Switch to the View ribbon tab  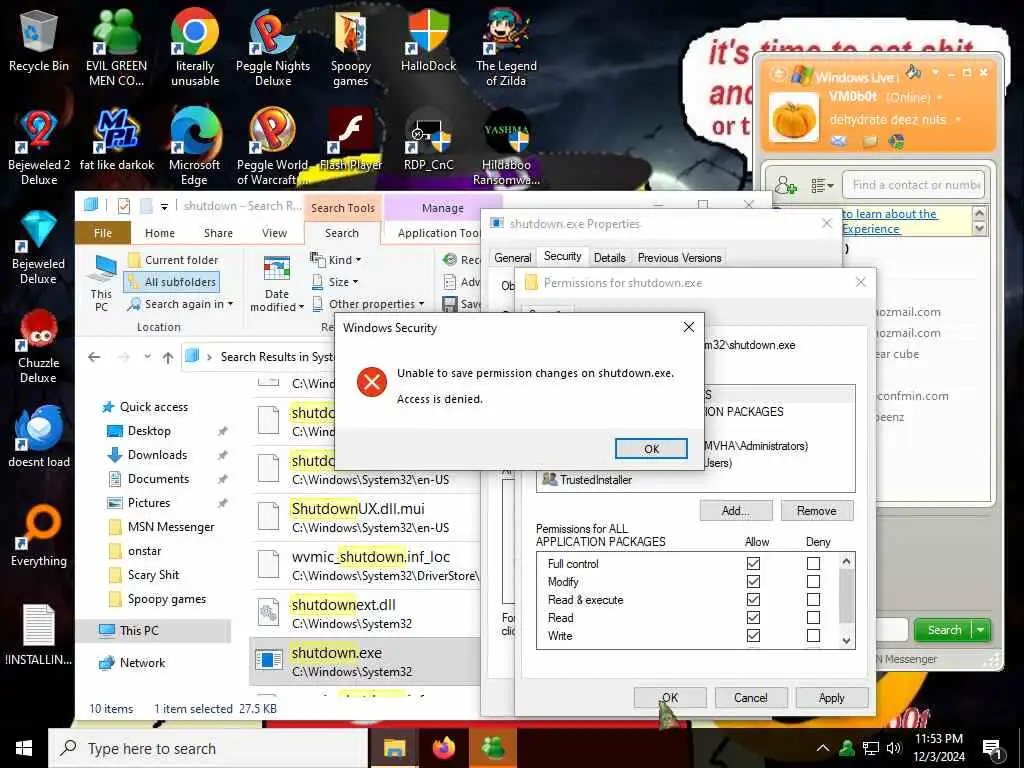pyautogui.click(x=274, y=233)
